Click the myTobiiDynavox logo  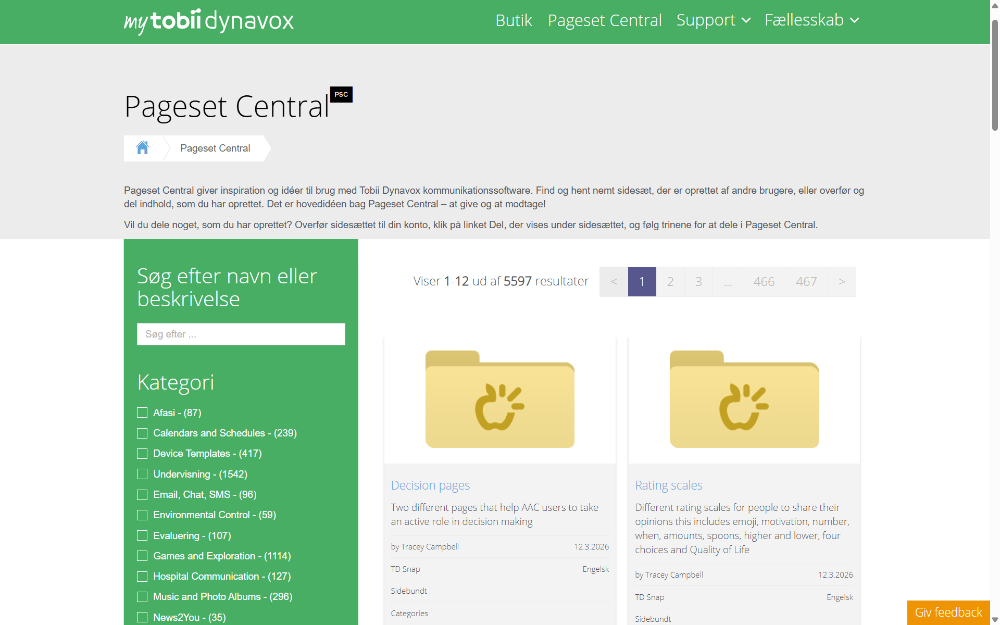208,21
